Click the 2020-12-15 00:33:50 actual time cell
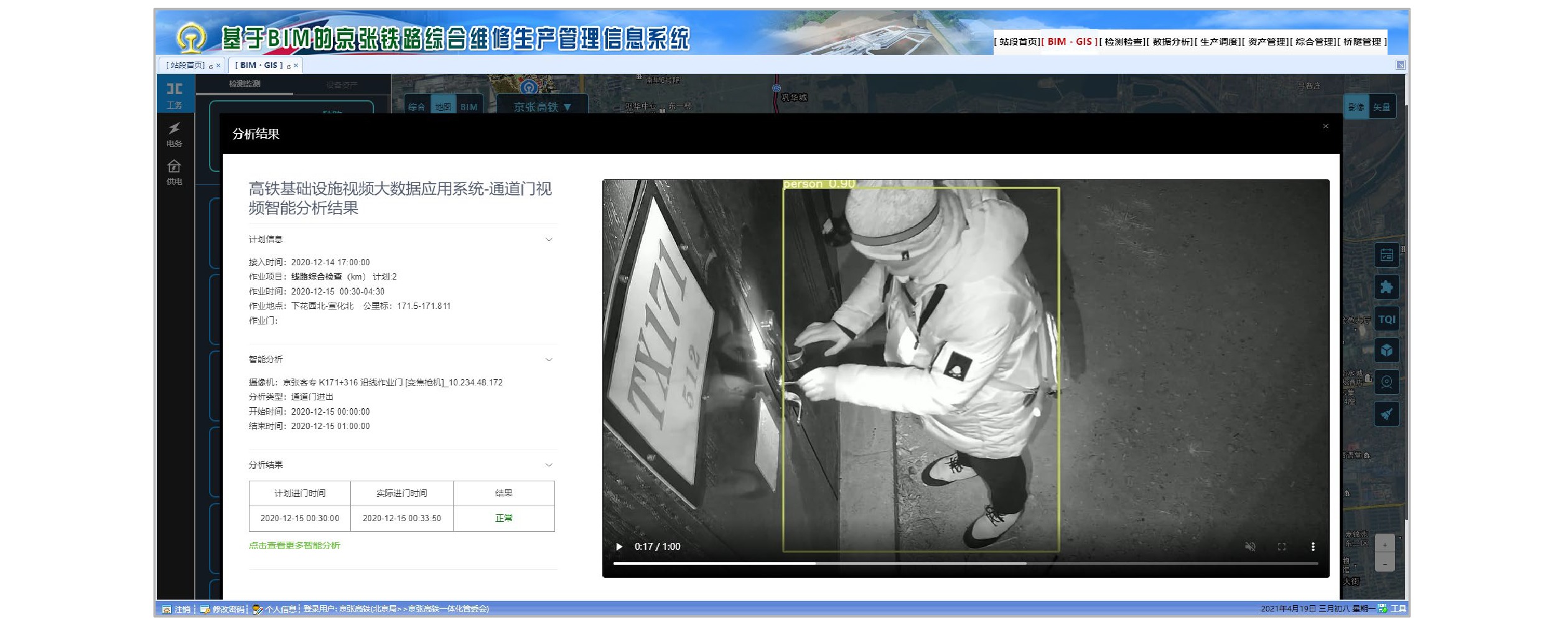This screenshot has height=627, width=1568. click(402, 518)
